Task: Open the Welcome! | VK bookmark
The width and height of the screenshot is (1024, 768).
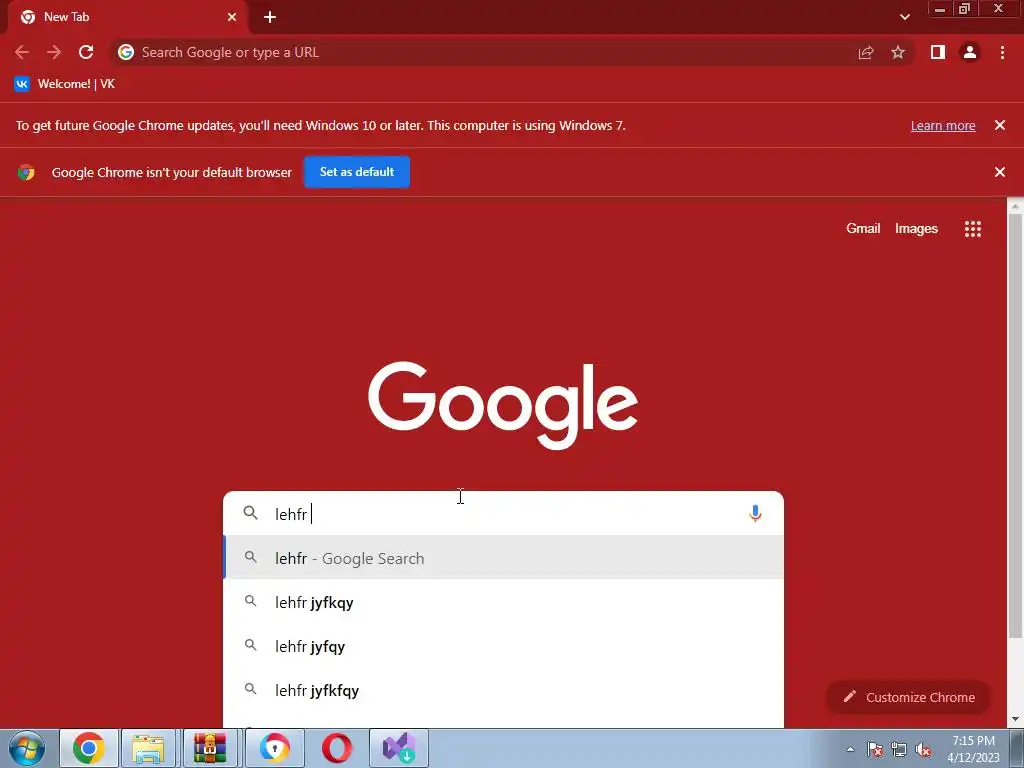Action: click(x=65, y=84)
